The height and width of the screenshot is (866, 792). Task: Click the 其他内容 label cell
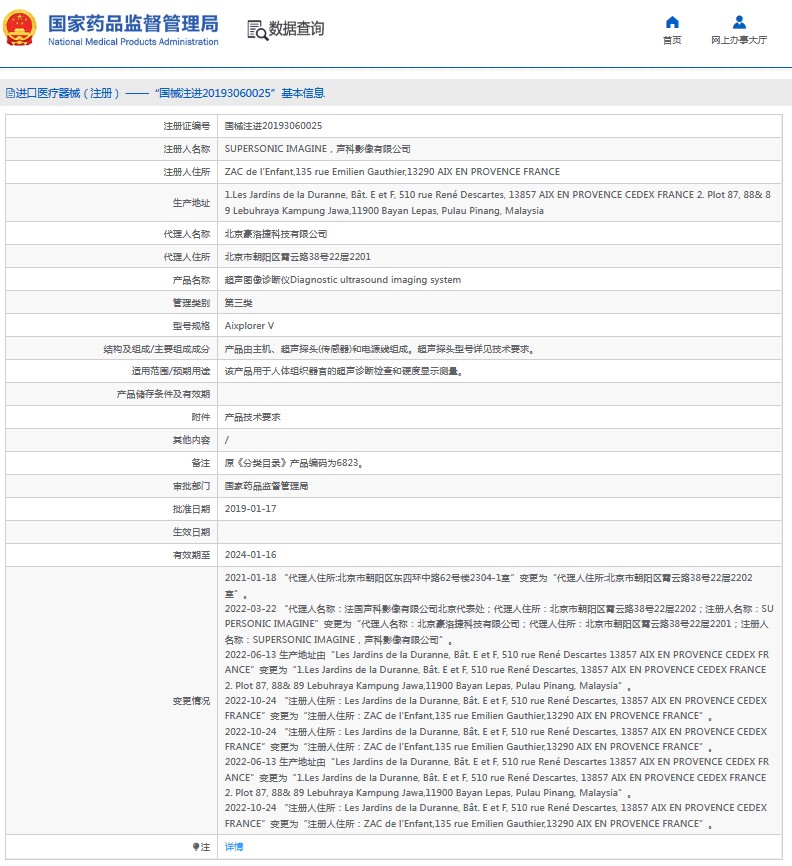112,440
